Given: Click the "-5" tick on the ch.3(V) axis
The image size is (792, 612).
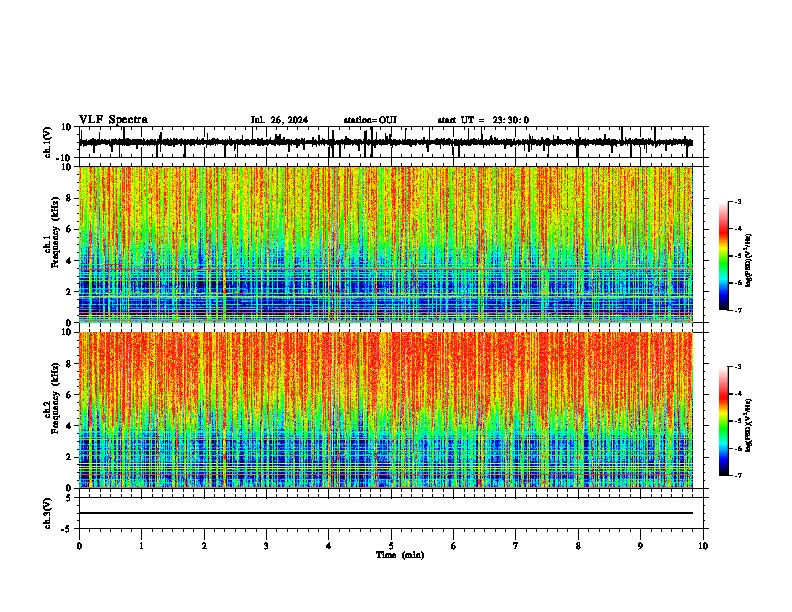Looking at the screenshot, I should (x=68, y=529).
